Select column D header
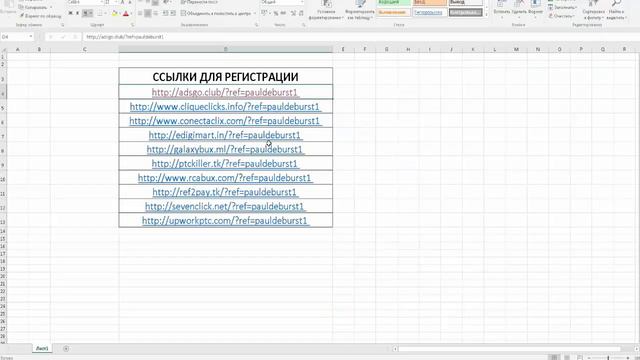 225,49
